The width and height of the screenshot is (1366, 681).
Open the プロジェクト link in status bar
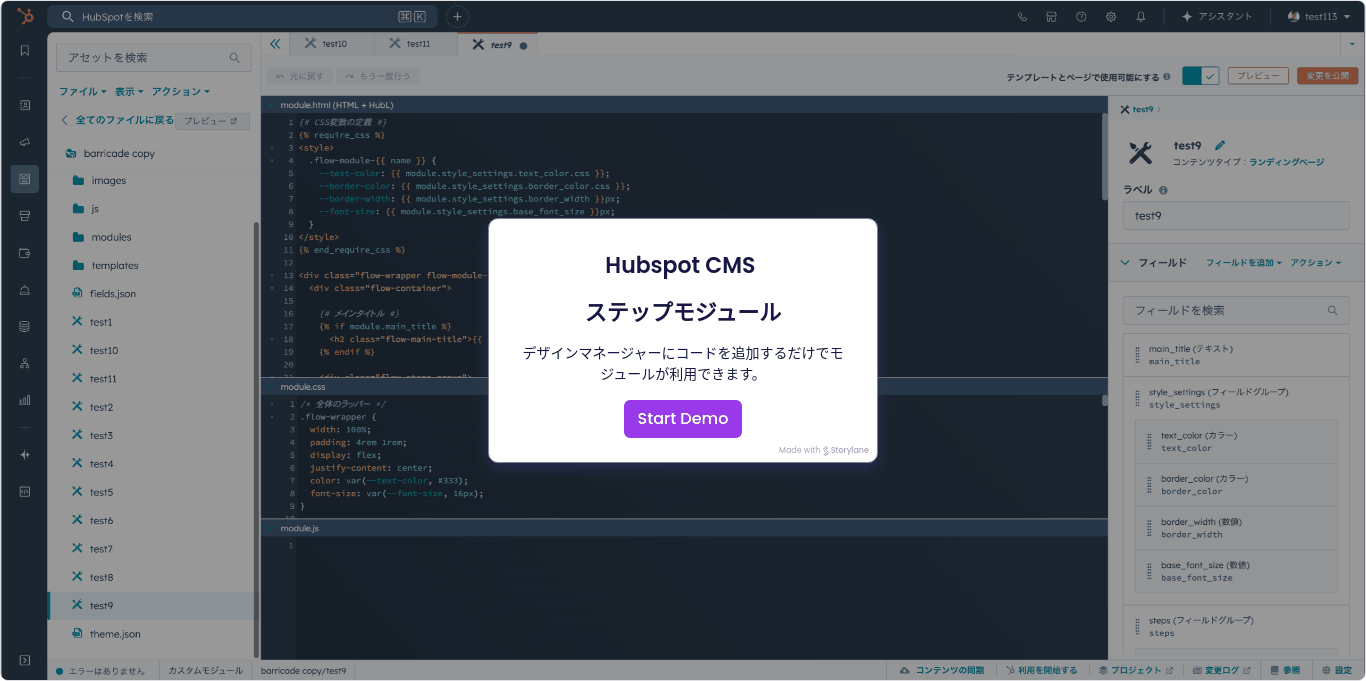tap(1135, 670)
